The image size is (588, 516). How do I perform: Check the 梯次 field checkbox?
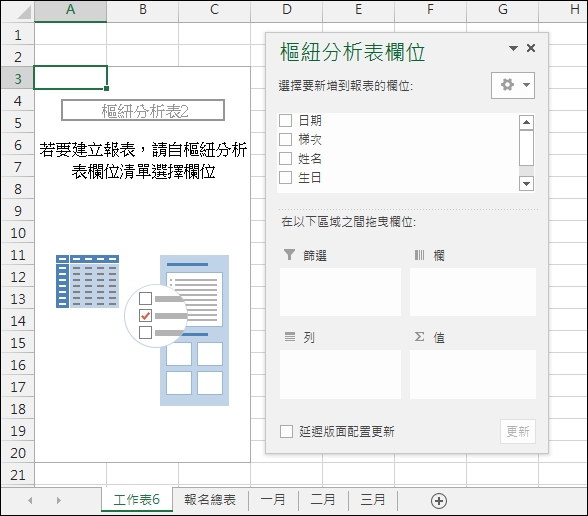tap(285, 140)
